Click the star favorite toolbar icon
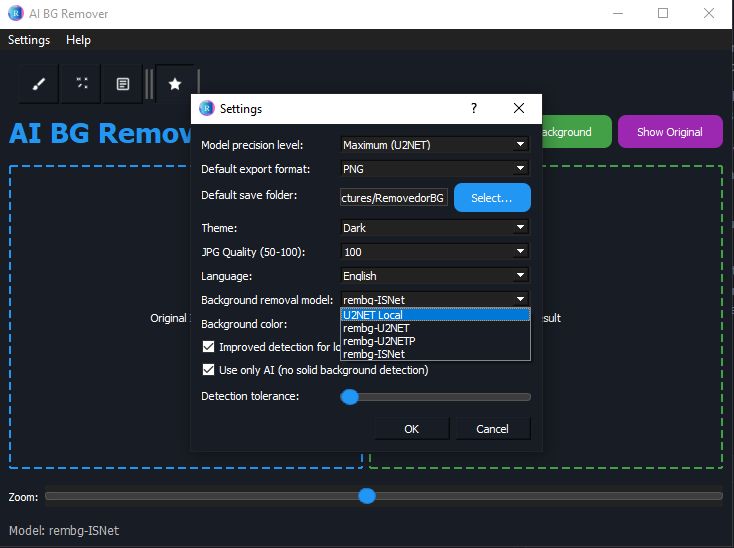Viewport: 734px width, 548px height. tap(175, 85)
